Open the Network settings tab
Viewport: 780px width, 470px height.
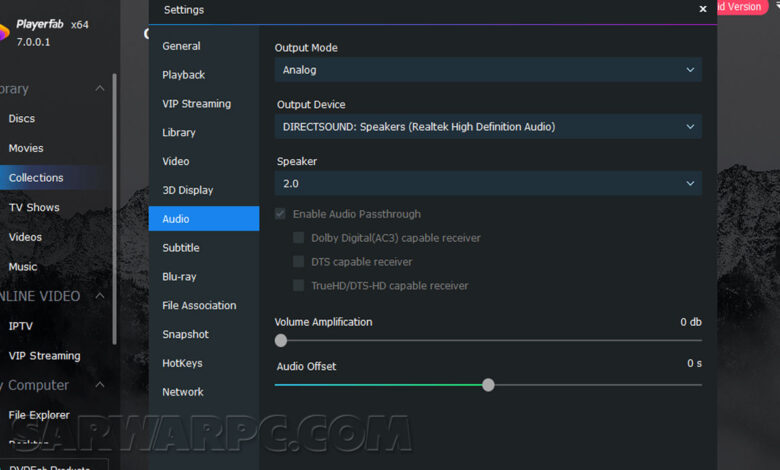204,392
